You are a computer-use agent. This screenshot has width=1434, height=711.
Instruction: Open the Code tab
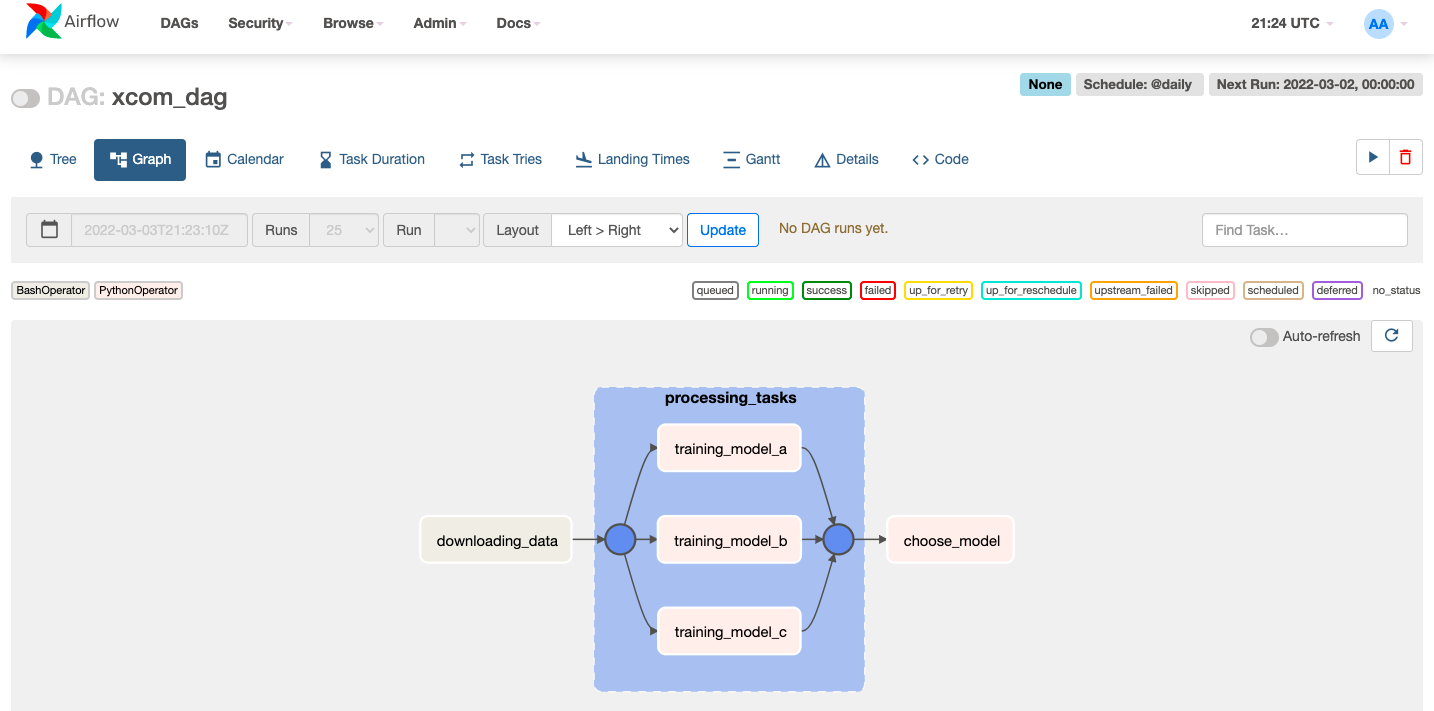coord(940,159)
